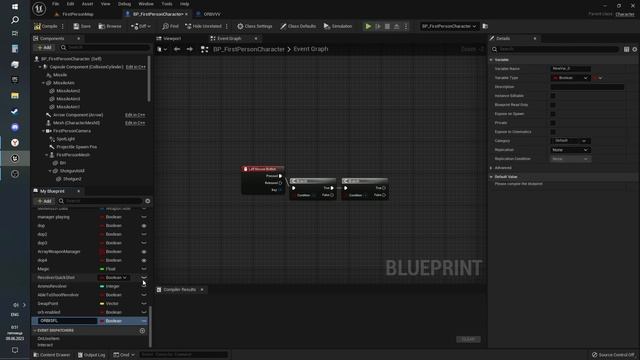Toggle Private checkbox

(x=553, y=123)
